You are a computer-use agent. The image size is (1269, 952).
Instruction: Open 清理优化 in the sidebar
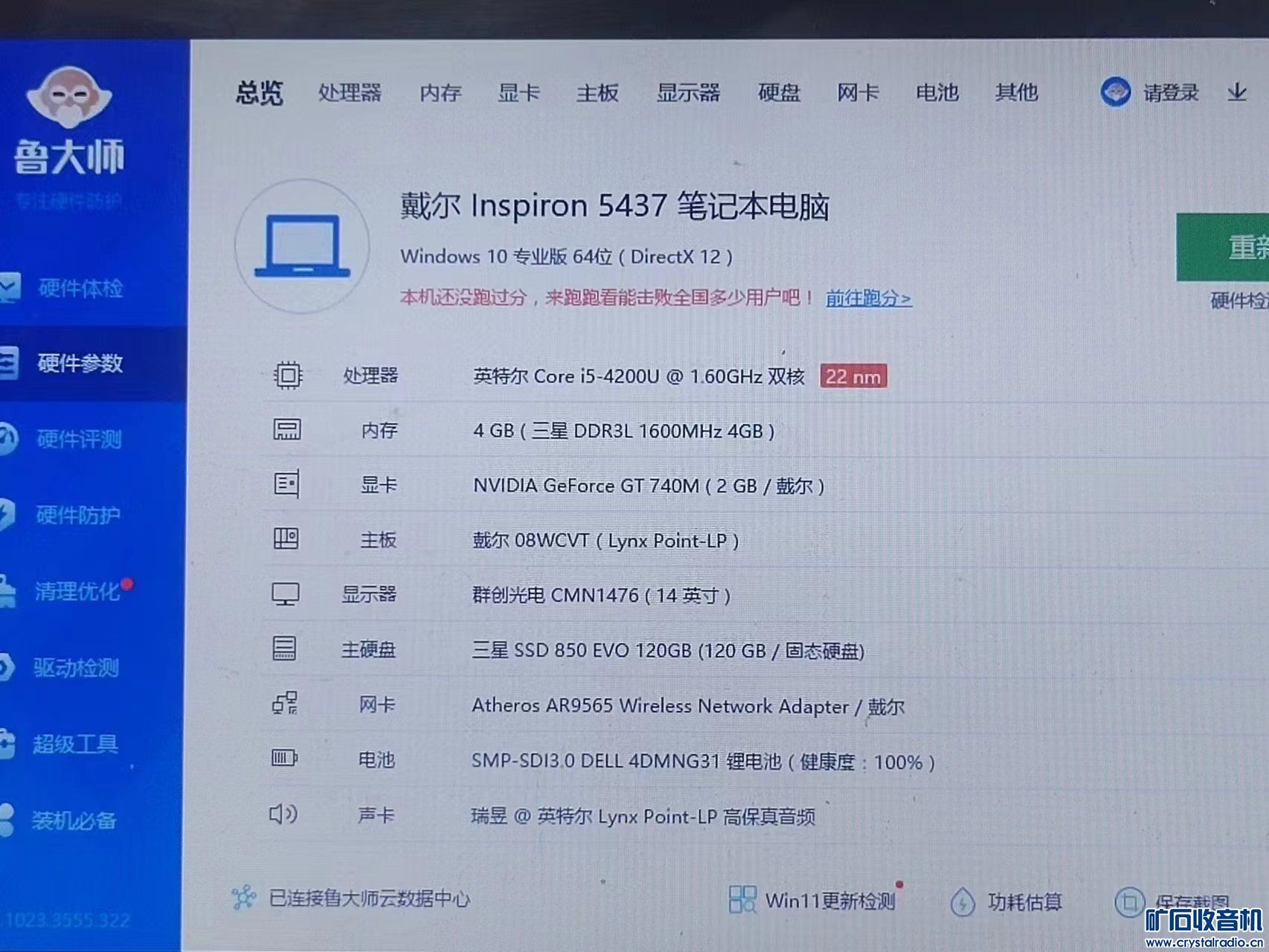pyautogui.click(x=77, y=591)
